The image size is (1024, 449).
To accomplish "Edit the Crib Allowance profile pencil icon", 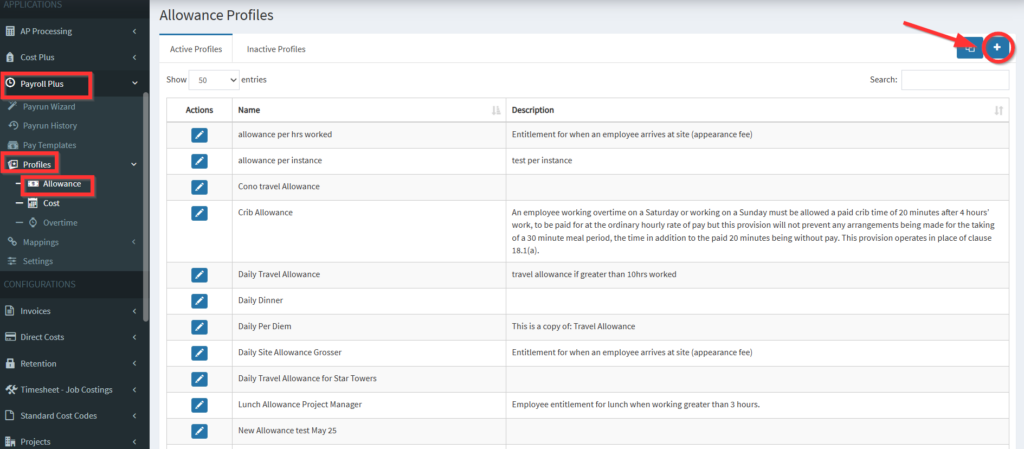I will (x=199, y=212).
